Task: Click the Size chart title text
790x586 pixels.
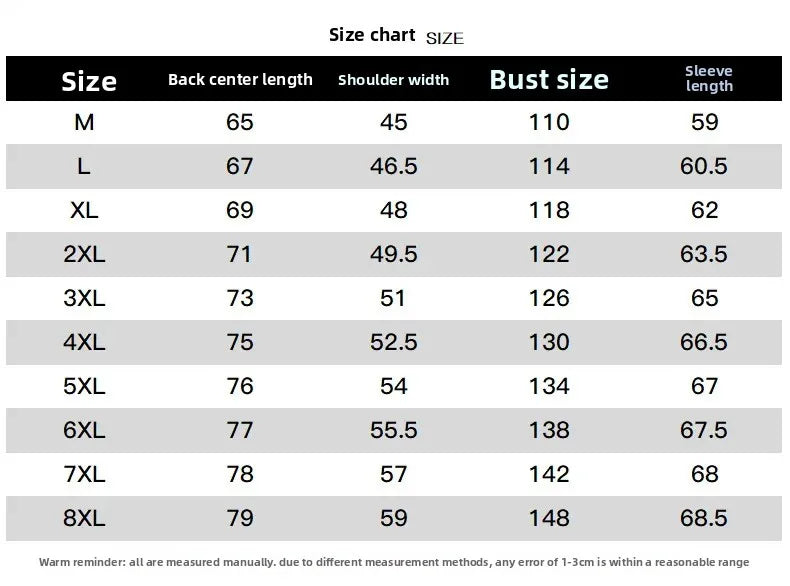Action: click(372, 35)
